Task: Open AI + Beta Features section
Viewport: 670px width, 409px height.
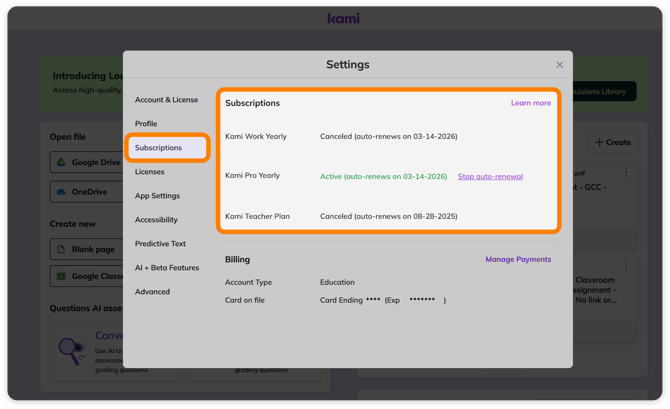Action: 167,268
